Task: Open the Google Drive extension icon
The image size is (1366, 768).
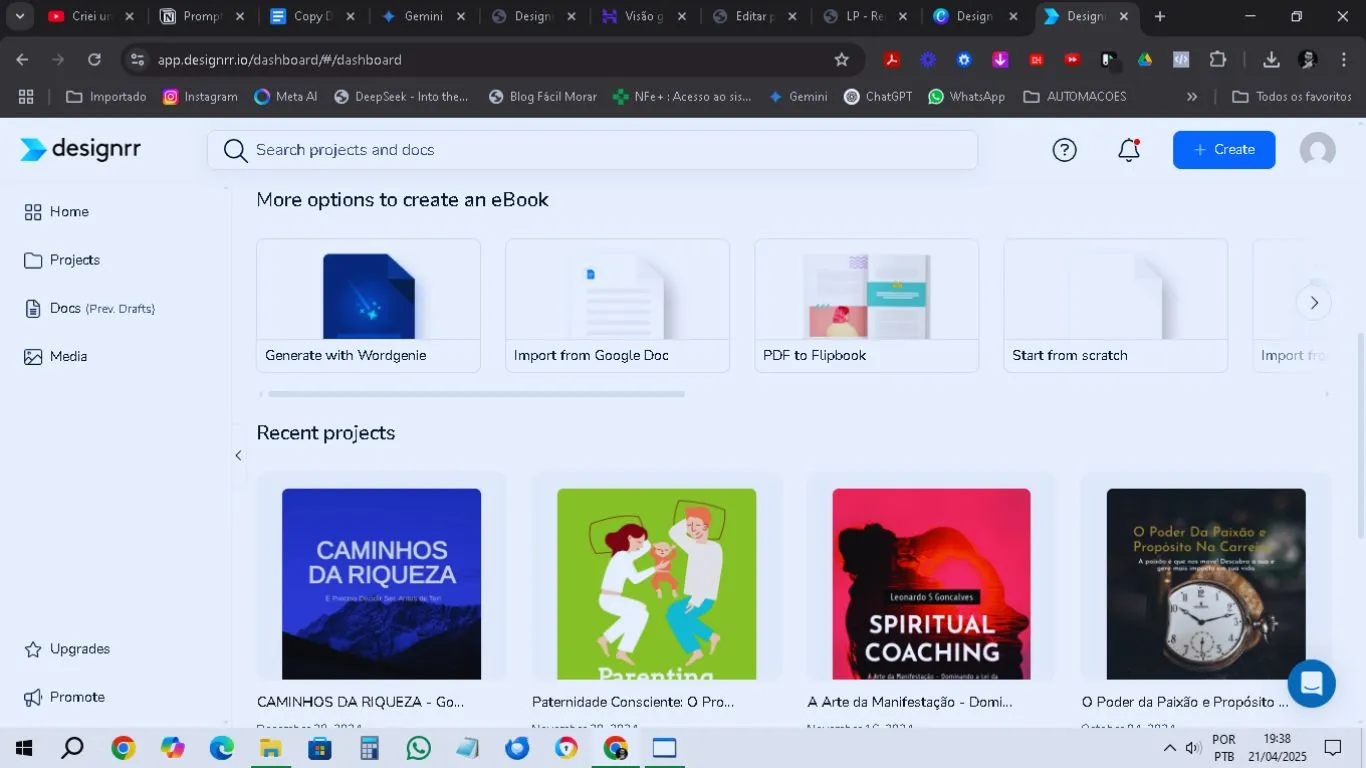Action: 1144,60
